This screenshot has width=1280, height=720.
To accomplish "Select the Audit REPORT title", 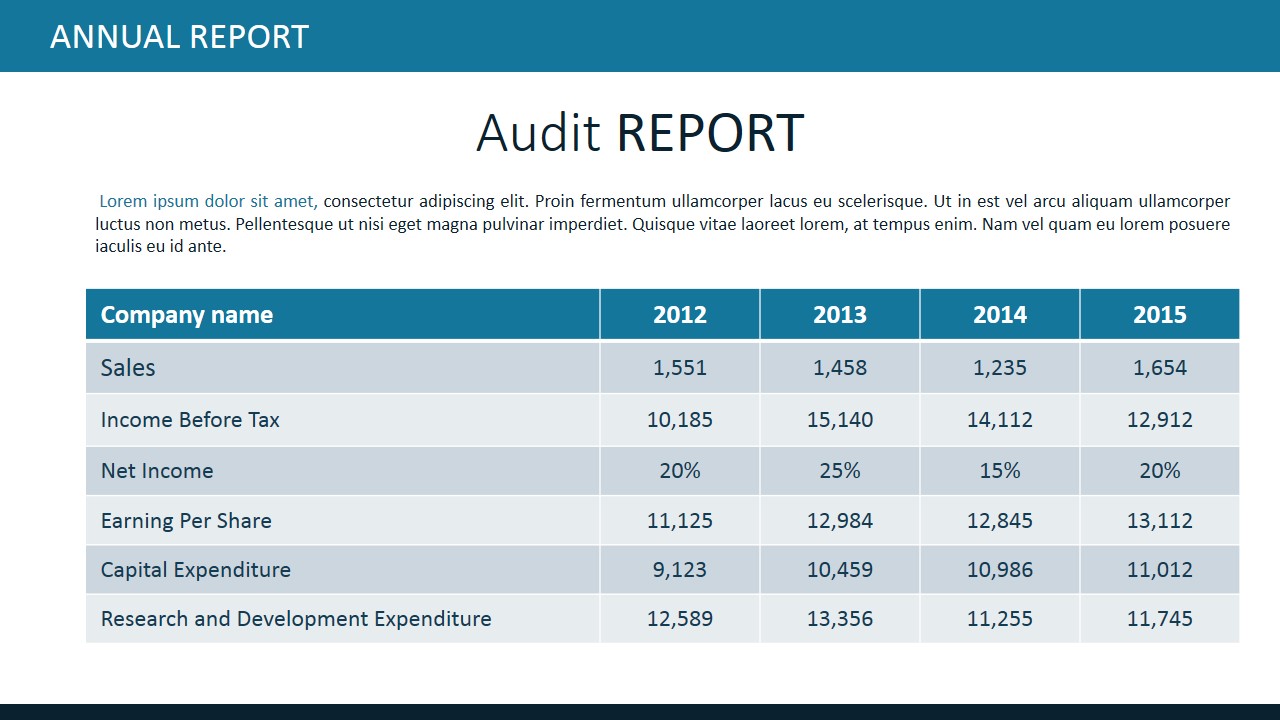I will coord(640,133).
